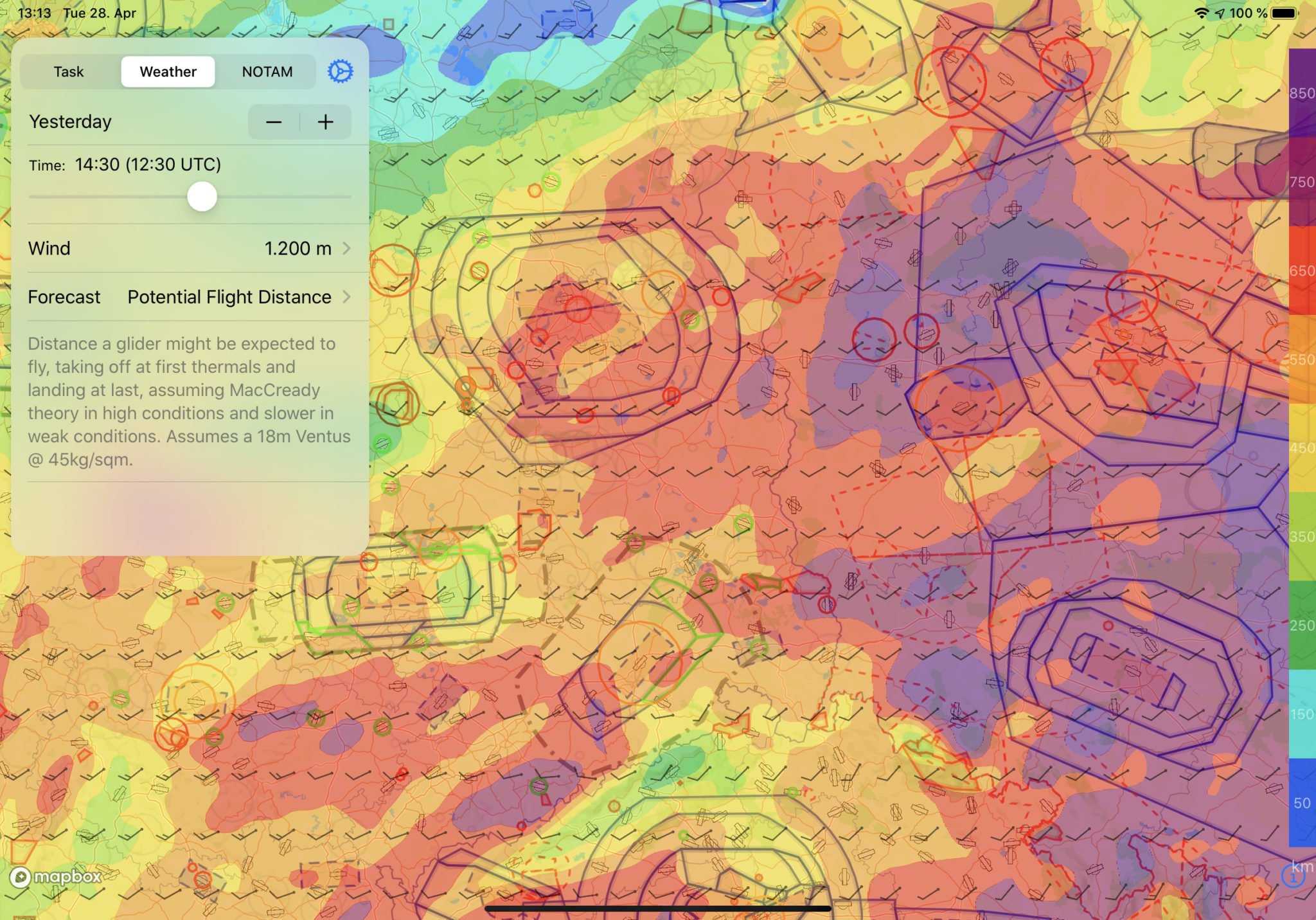This screenshot has width=1316, height=920.
Task: Click the forecast time slider handle
Action: [202, 196]
